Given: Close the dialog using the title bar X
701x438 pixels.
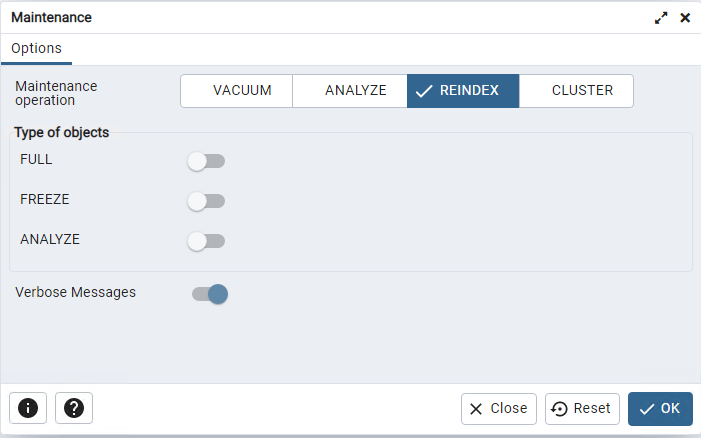Looking at the screenshot, I should click(x=685, y=18).
